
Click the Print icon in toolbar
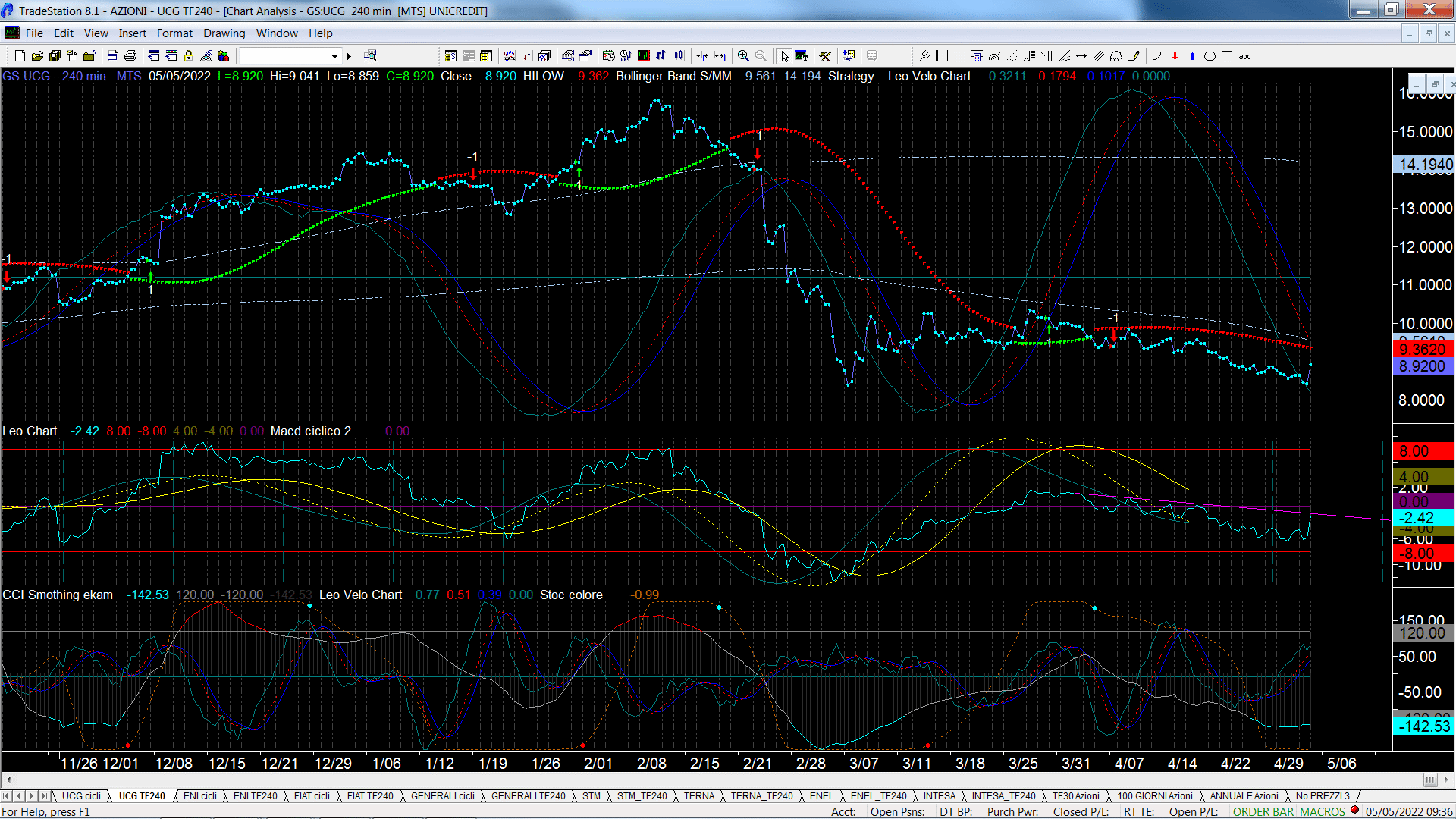click(130, 56)
